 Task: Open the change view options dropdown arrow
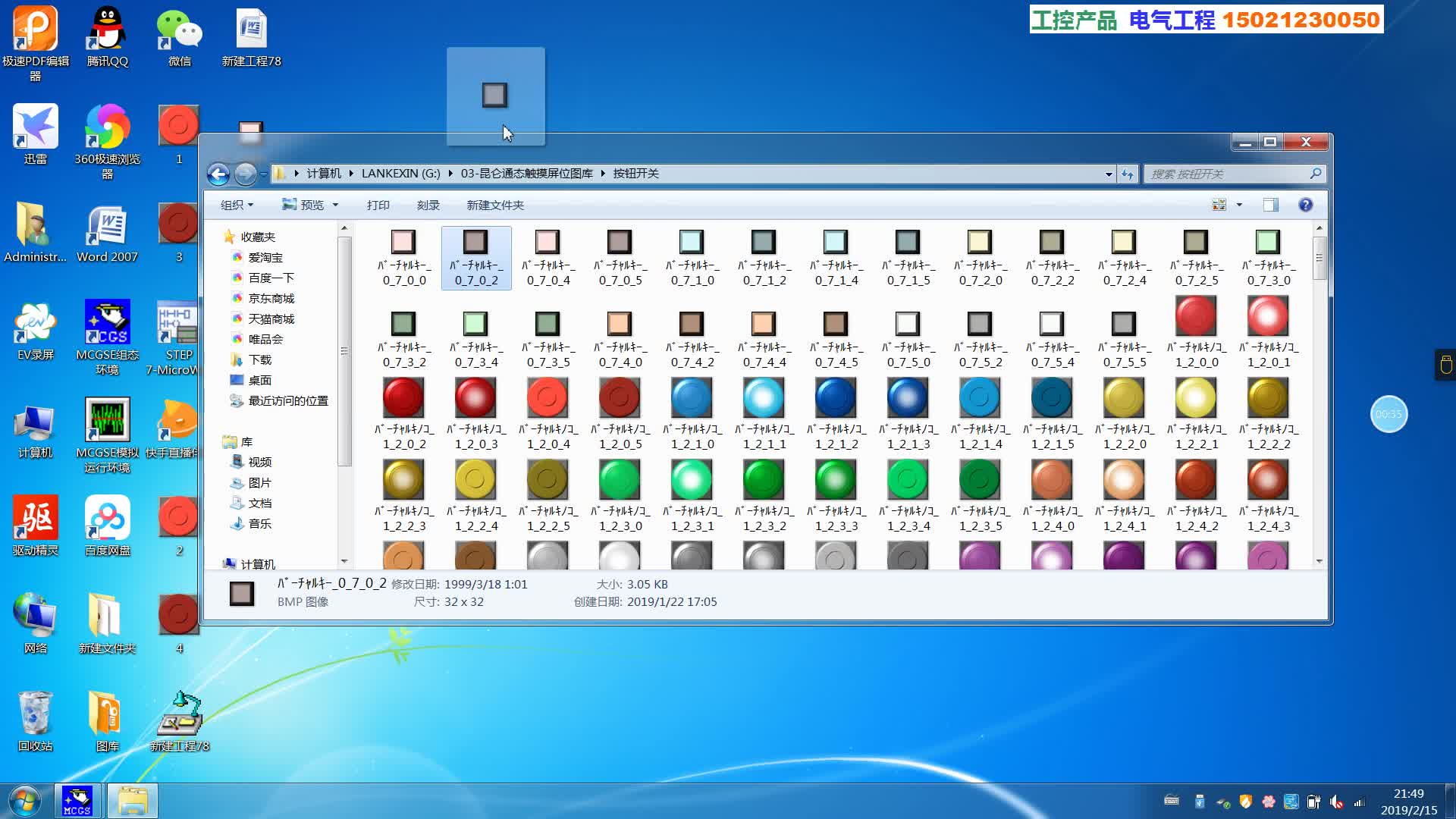pos(1239,205)
